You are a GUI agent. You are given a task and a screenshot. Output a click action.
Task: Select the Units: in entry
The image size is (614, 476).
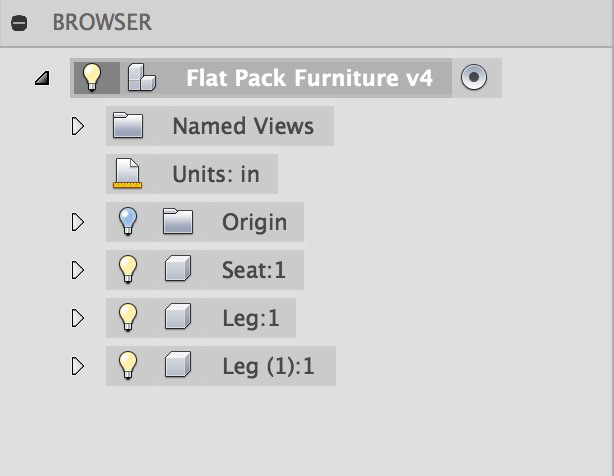click(192, 174)
